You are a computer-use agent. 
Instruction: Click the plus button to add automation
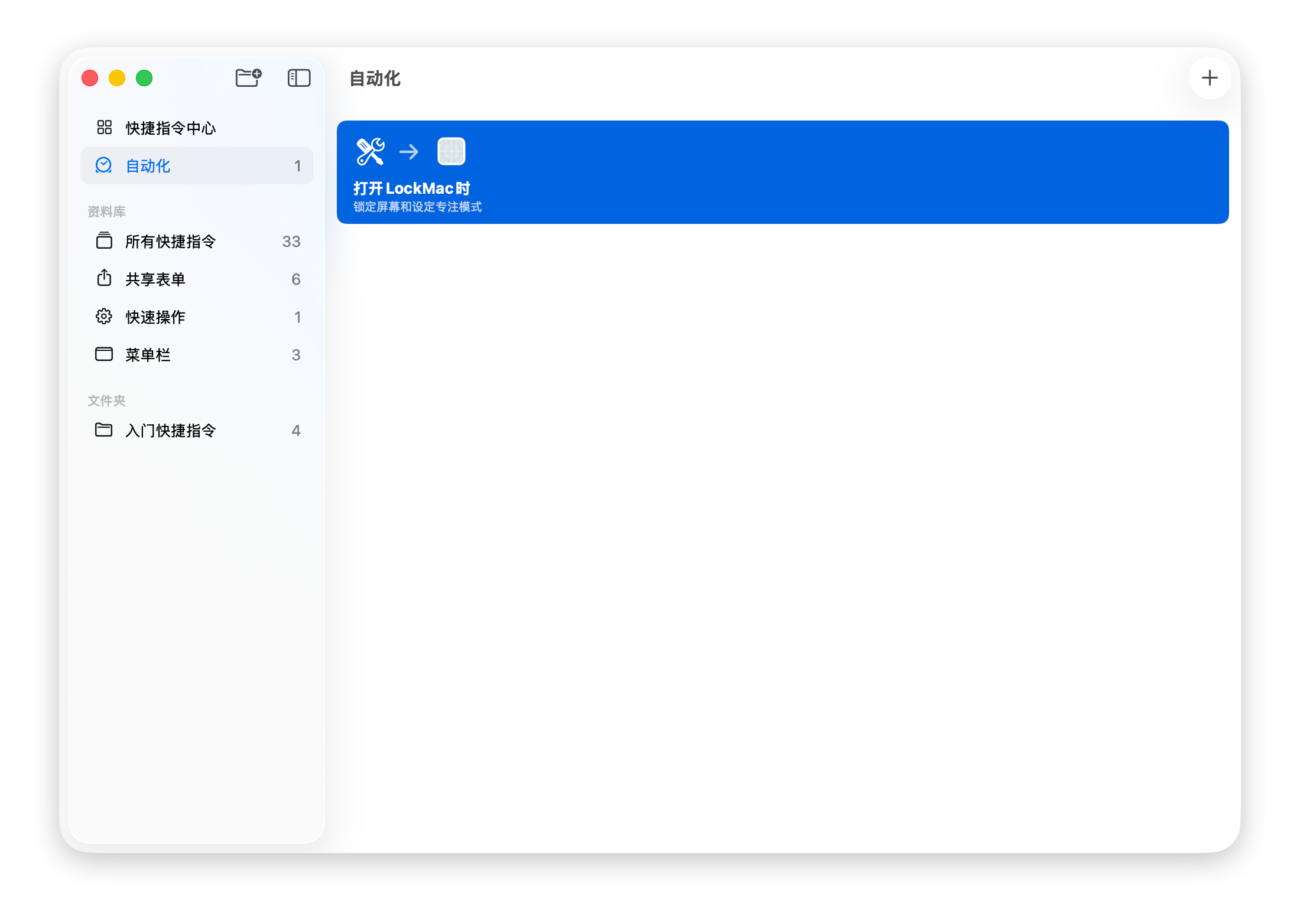pyautogui.click(x=1210, y=77)
